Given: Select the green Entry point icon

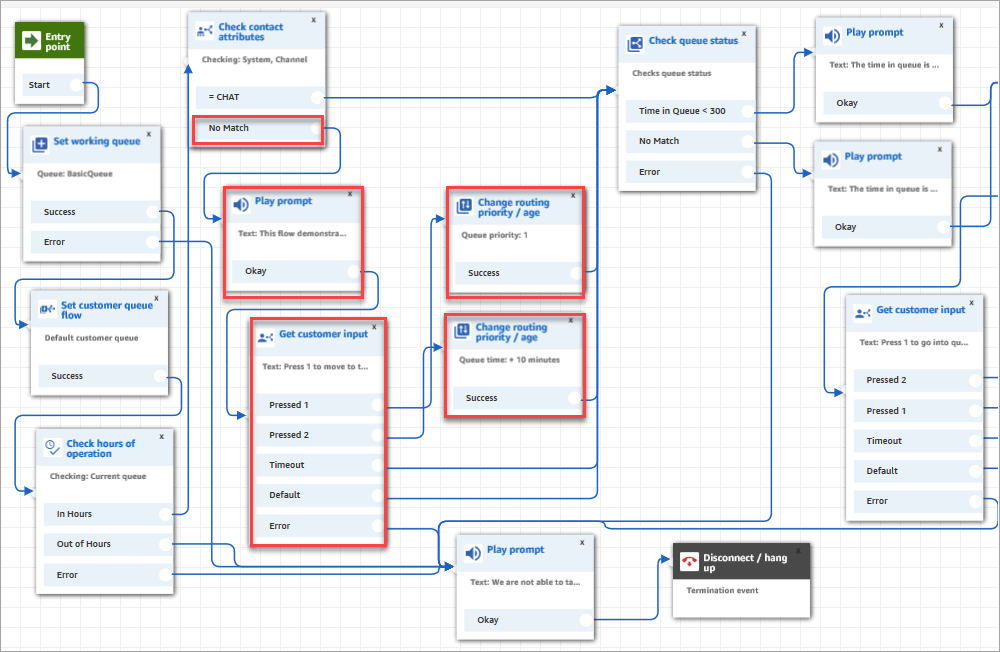Looking at the screenshot, I should [x=32, y=38].
